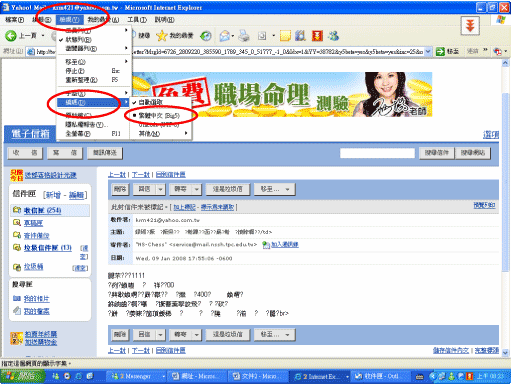This screenshot has width=511, height=384.
Task: Click the Mail envelope toolbar icon
Action: point(225,36)
